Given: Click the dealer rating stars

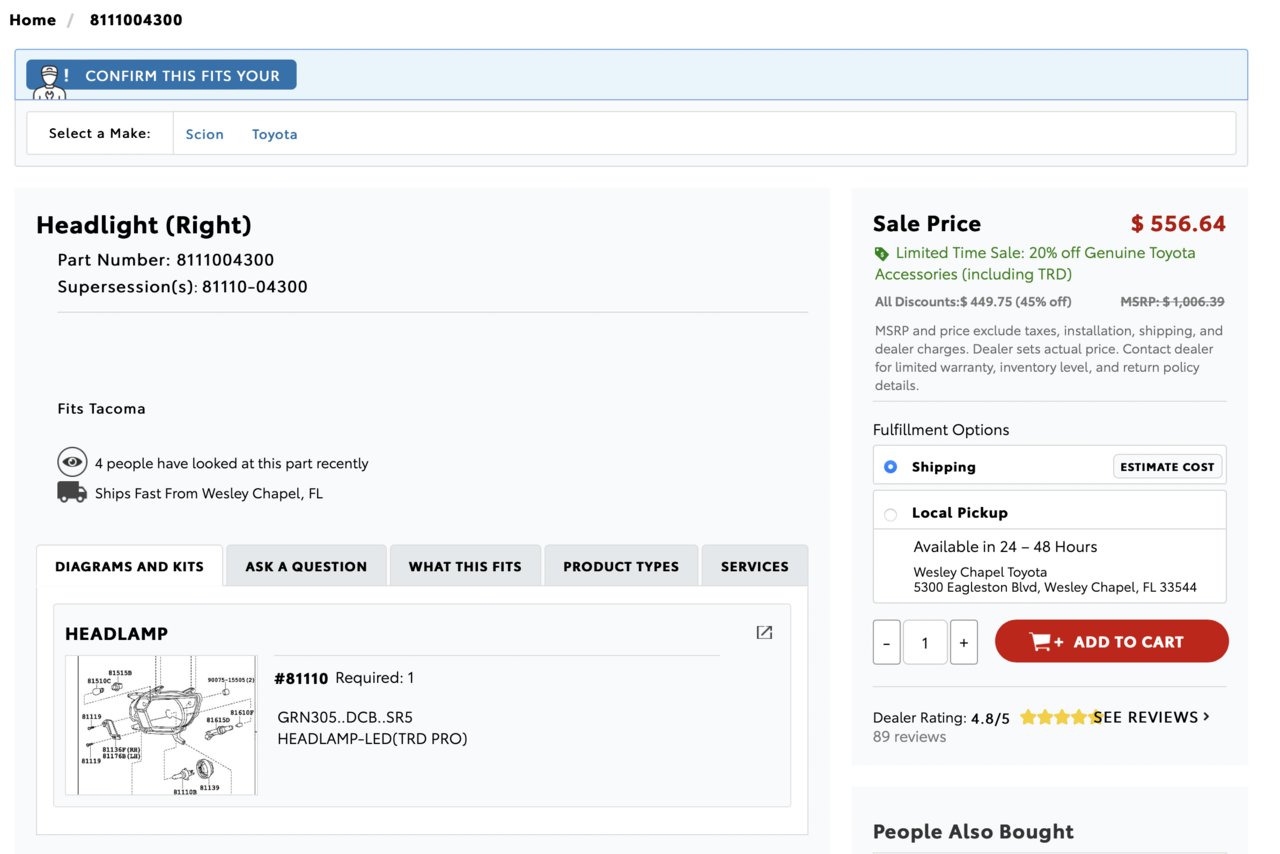Looking at the screenshot, I should coord(1059,717).
